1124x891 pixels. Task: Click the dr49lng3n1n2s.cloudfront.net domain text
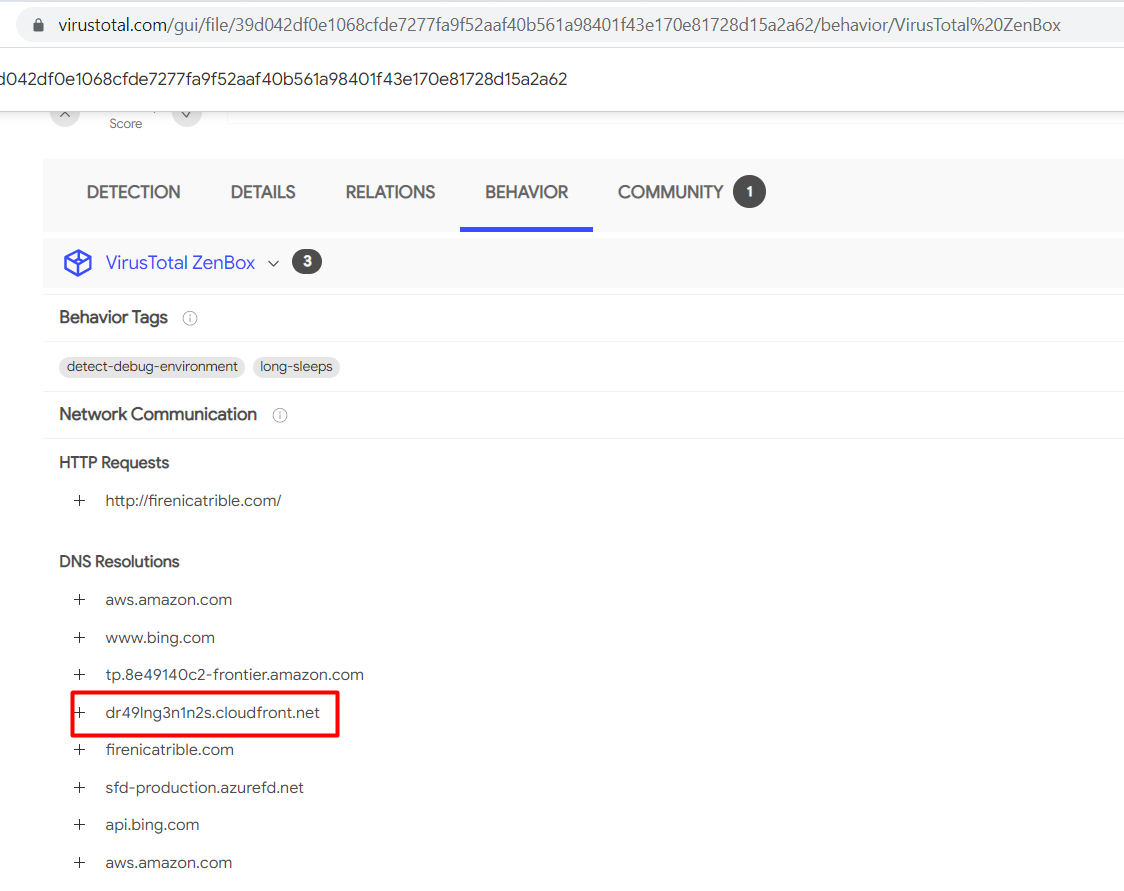(212, 713)
